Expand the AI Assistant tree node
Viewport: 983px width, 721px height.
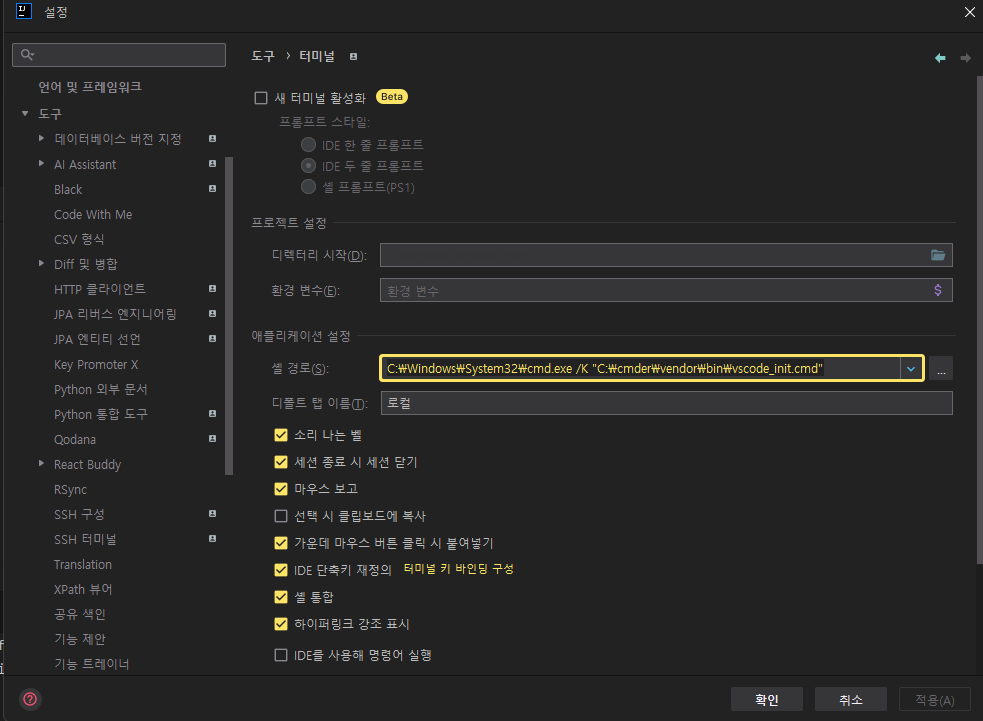pyautogui.click(x=41, y=164)
